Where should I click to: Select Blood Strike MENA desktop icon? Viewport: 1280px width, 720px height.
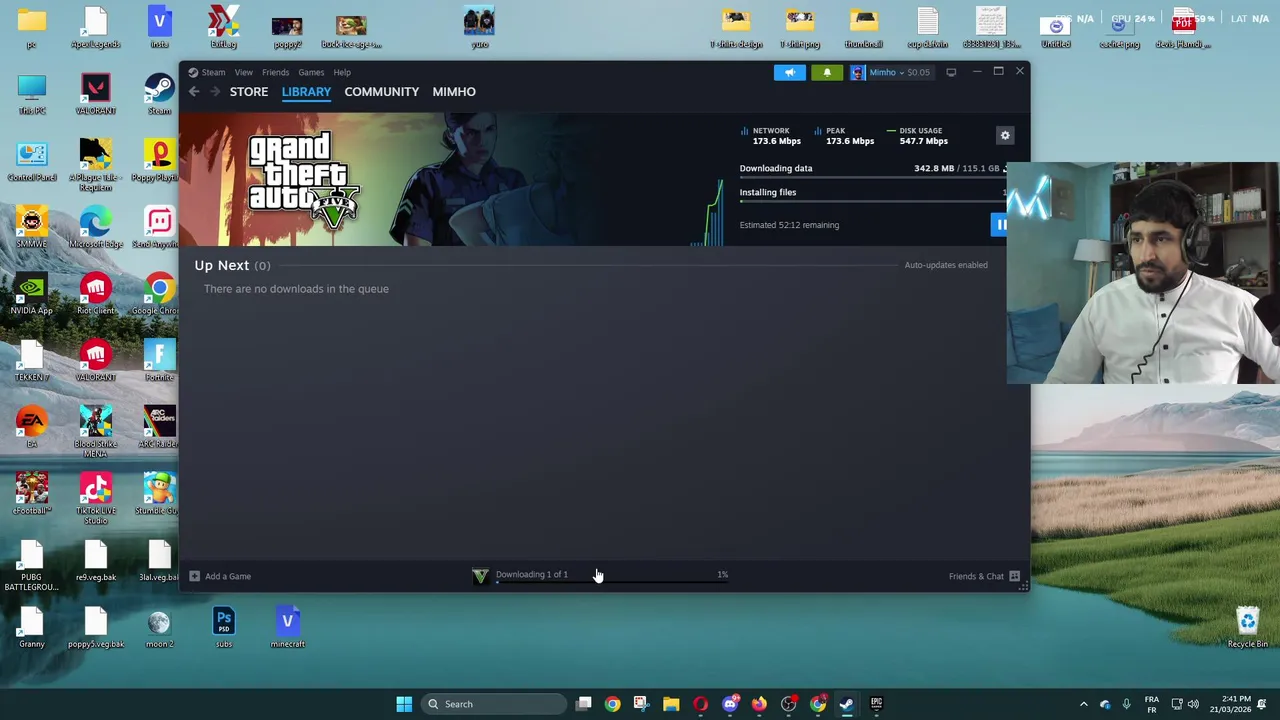95,432
